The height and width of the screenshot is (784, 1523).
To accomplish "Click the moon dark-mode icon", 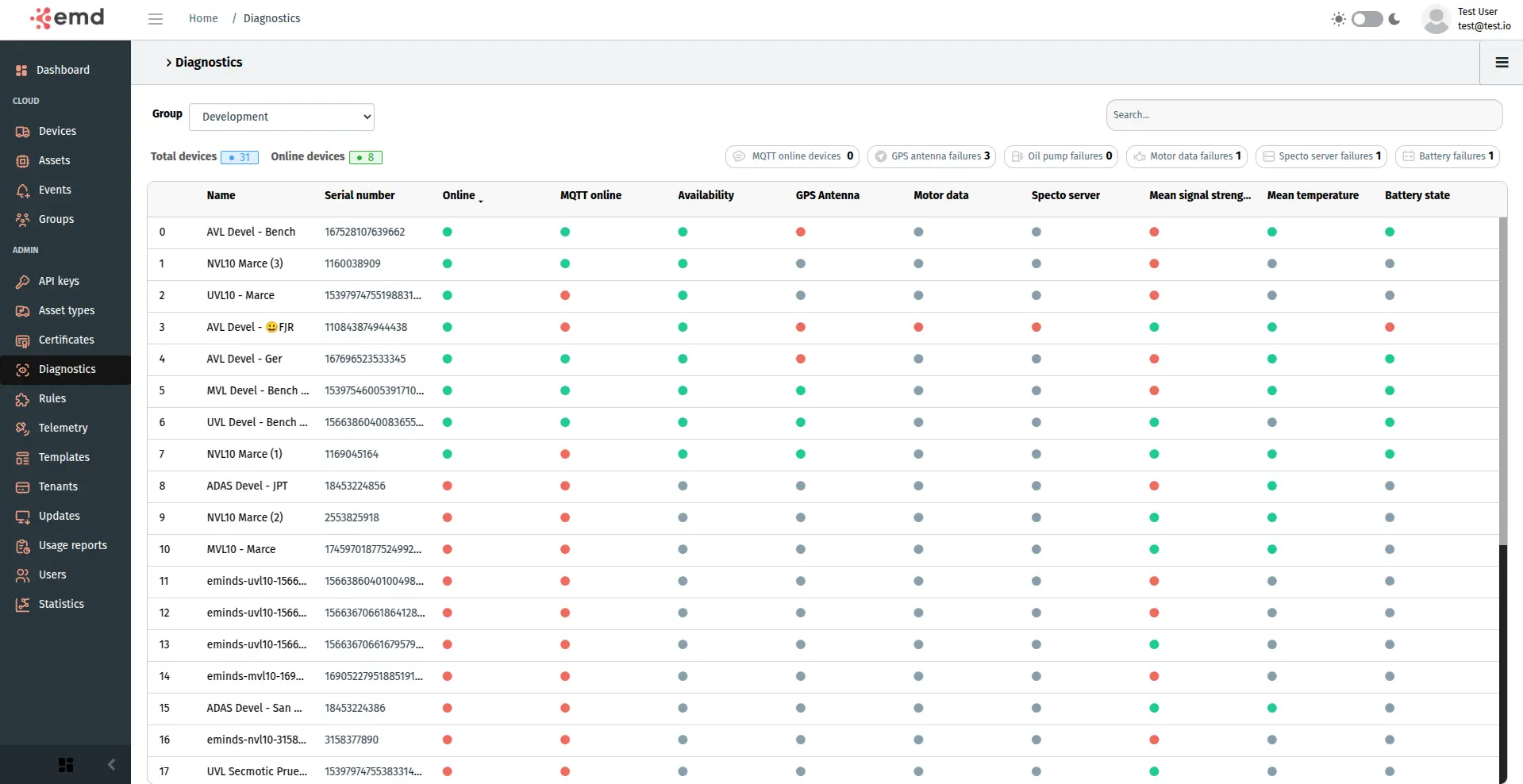I will click(x=1394, y=19).
